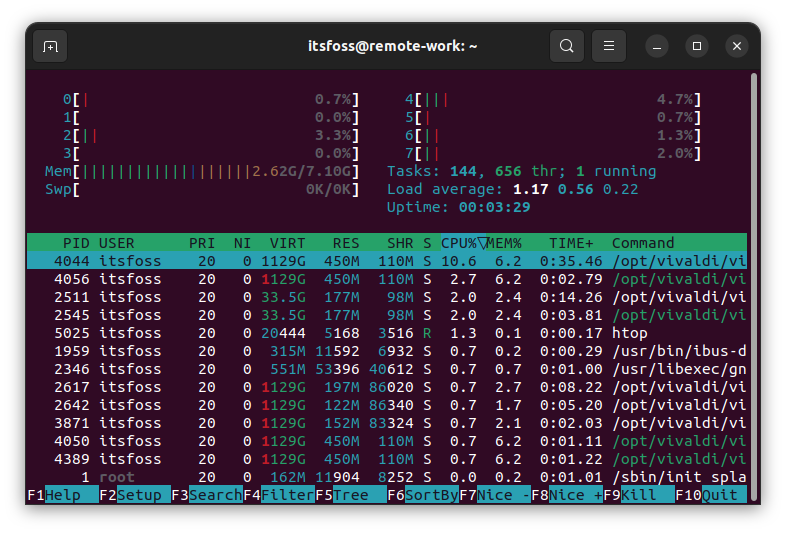The width and height of the screenshot is (786, 533).
Task: Activate F4 Filter option
Action: (x=286, y=495)
